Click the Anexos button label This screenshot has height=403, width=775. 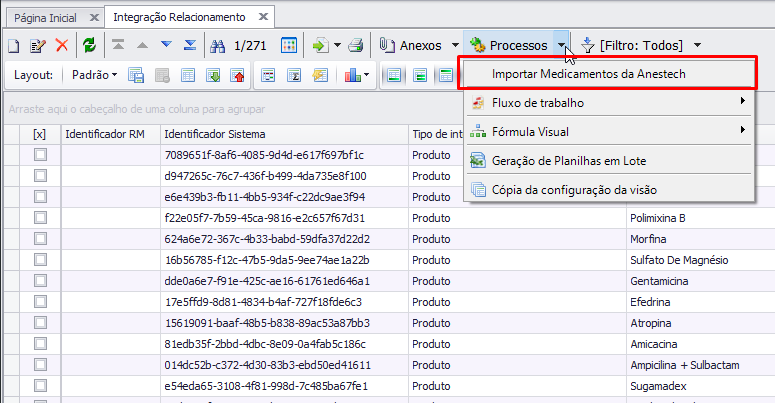click(421, 45)
